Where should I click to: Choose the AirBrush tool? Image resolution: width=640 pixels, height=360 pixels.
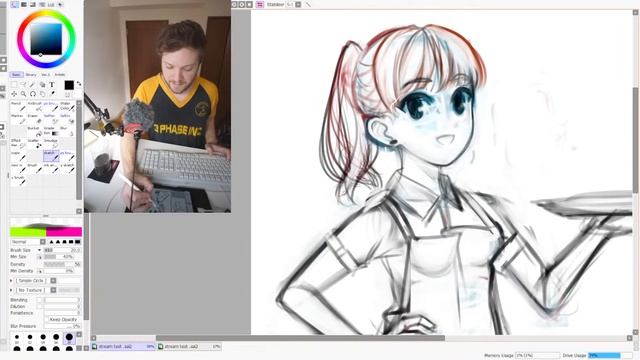coord(35,107)
